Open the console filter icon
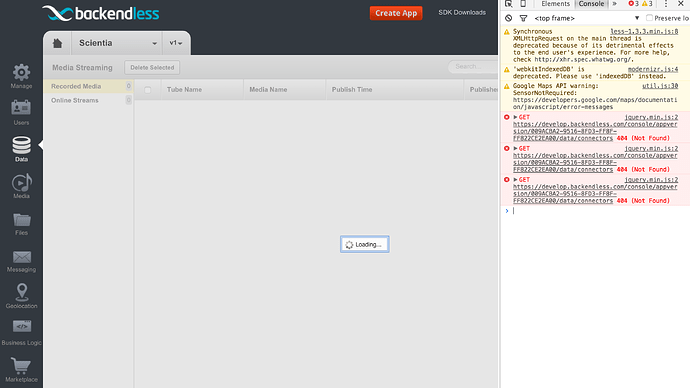This screenshot has width=690, height=388. point(523,18)
